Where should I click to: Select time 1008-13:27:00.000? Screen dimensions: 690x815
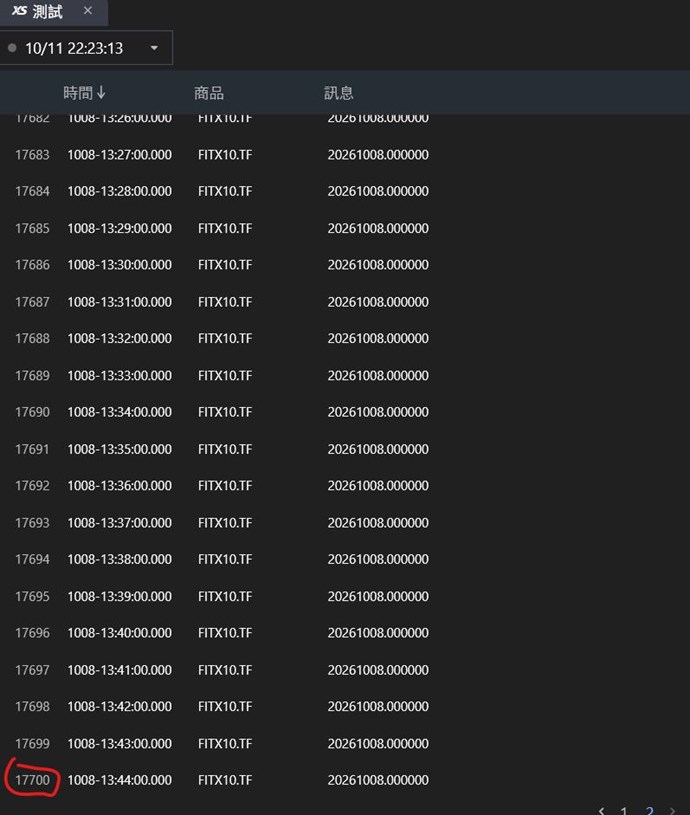click(x=120, y=155)
